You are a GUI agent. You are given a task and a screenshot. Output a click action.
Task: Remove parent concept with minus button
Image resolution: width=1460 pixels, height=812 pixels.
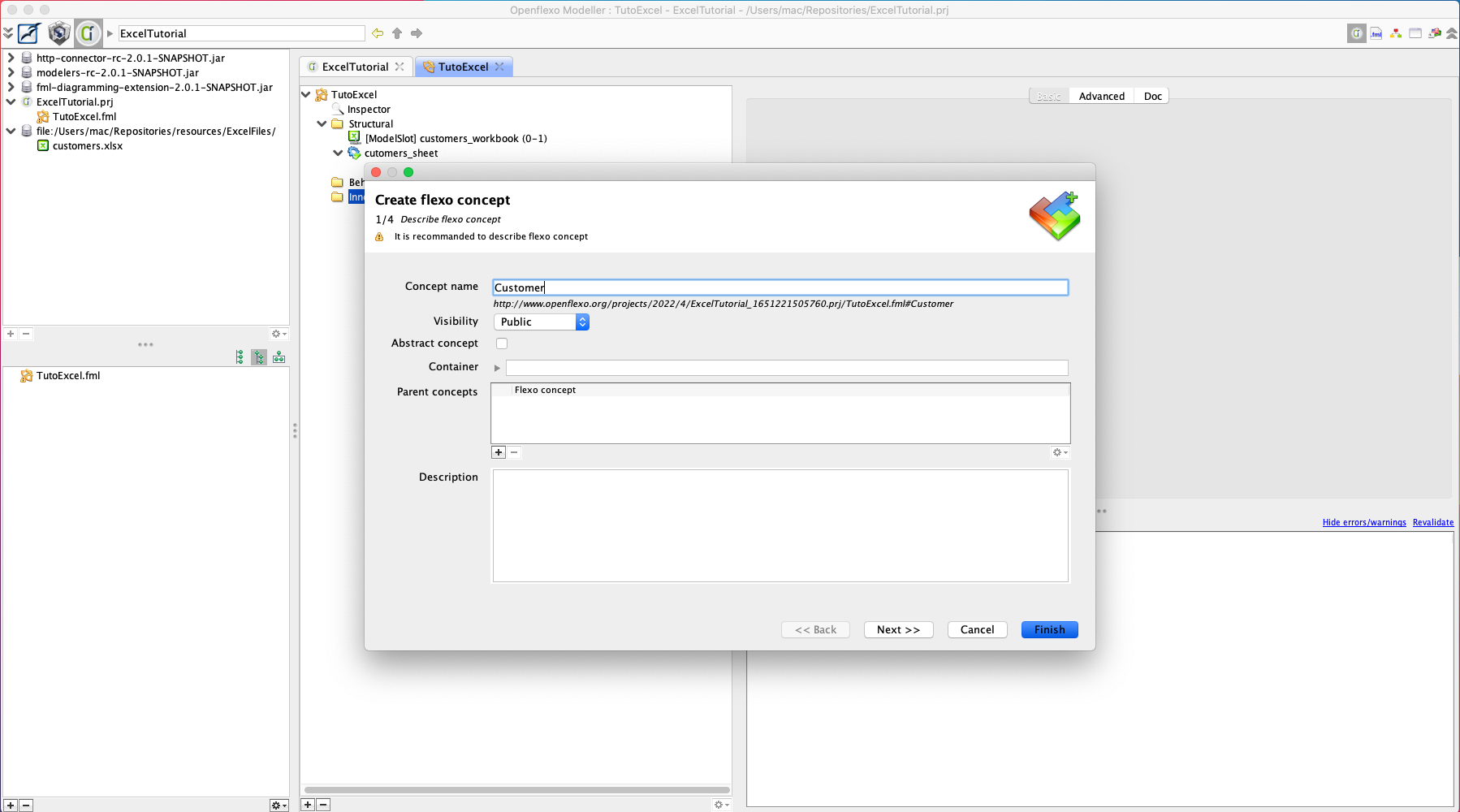coord(514,452)
